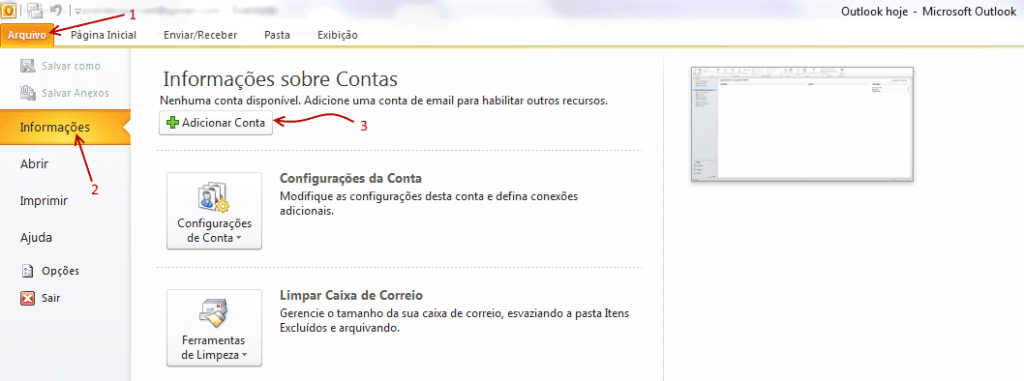This screenshot has width=1024, height=381.
Task: Click the Adicionar Conta button label
Action: pyautogui.click(x=223, y=123)
